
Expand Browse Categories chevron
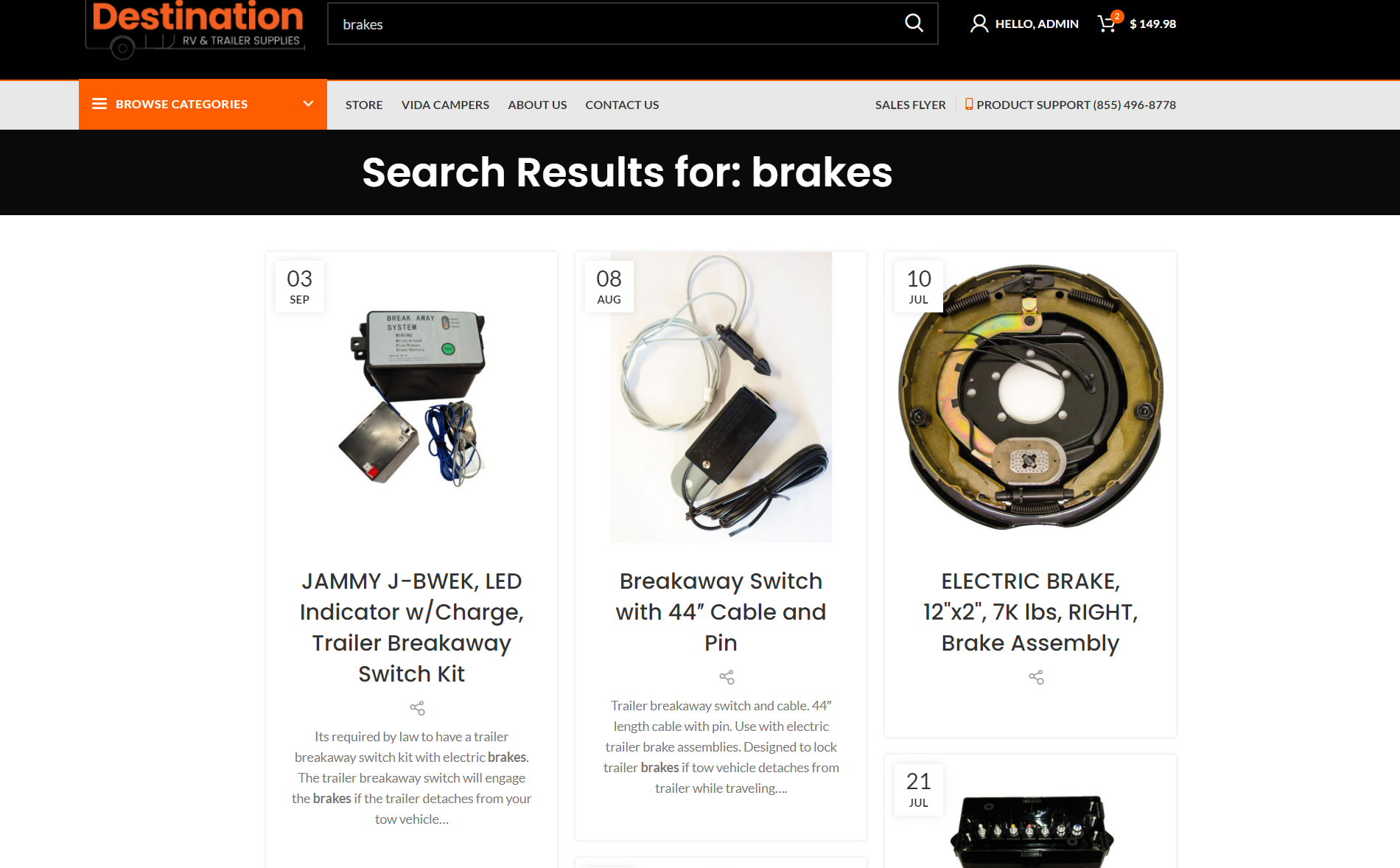tap(308, 104)
